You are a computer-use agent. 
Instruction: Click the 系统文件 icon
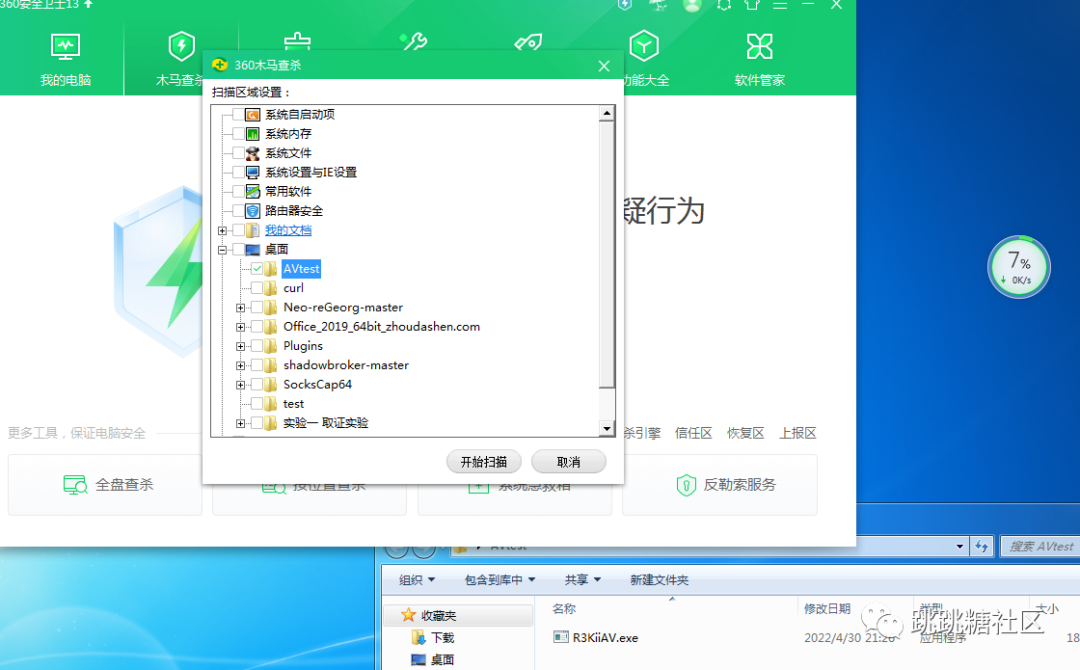coord(253,153)
